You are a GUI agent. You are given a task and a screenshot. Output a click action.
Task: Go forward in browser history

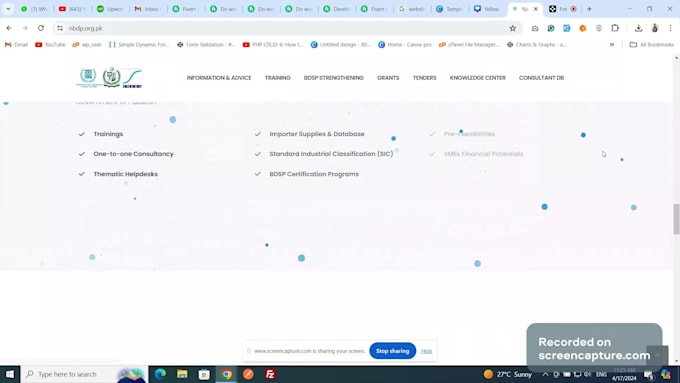[25, 28]
